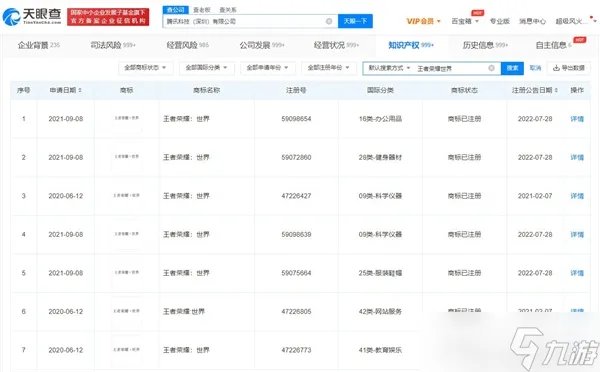
Task: Open 详情 for registration 47226427
Action: point(577,196)
